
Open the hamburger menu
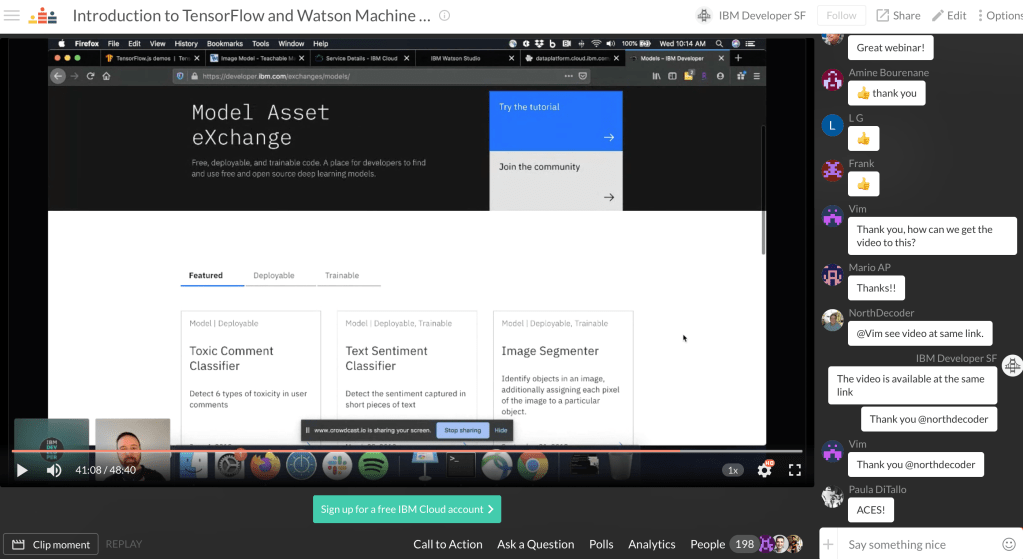click(12, 16)
